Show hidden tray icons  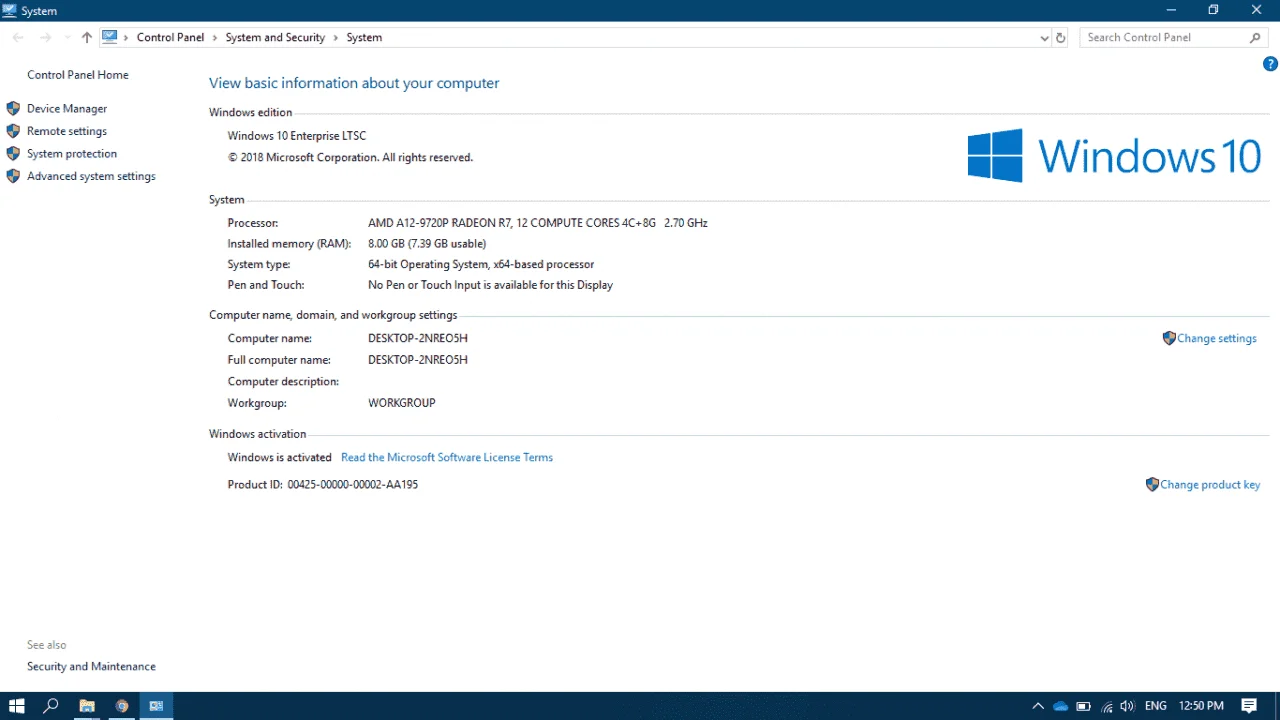point(1038,706)
